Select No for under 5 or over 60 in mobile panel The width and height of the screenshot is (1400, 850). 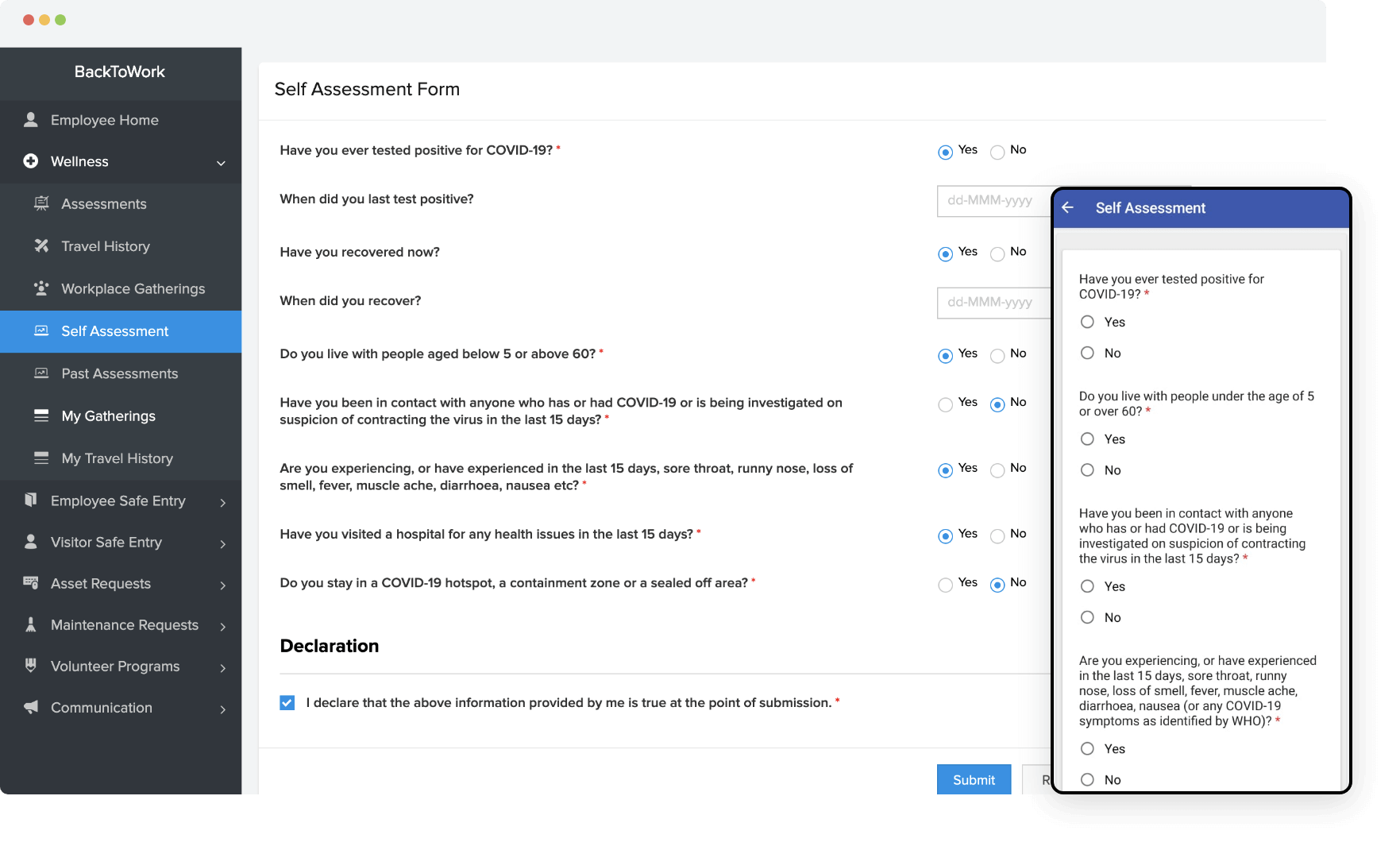click(1087, 470)
